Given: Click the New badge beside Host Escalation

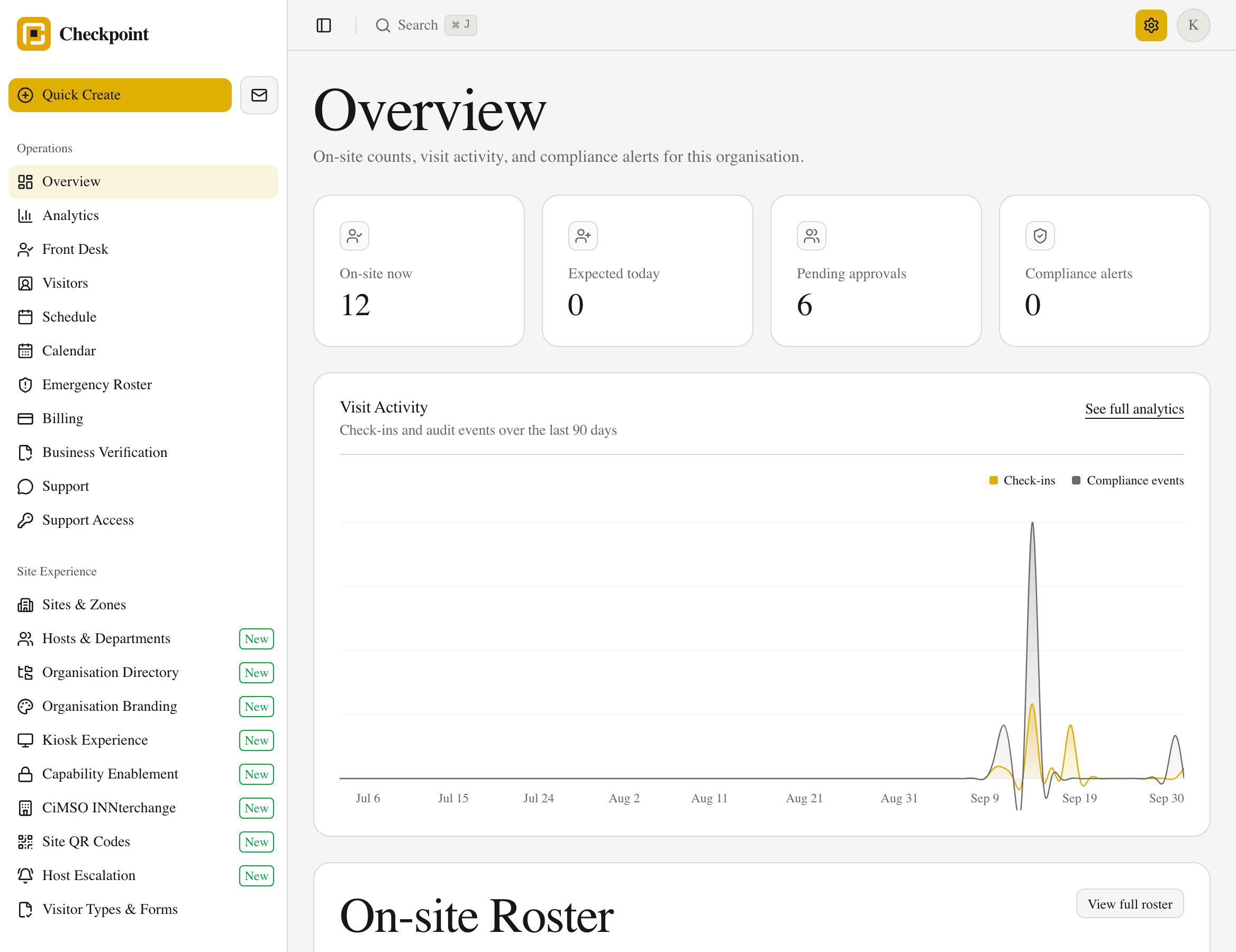Looking at the screenshot, I should pyautogui.click(x=257, y=876).
